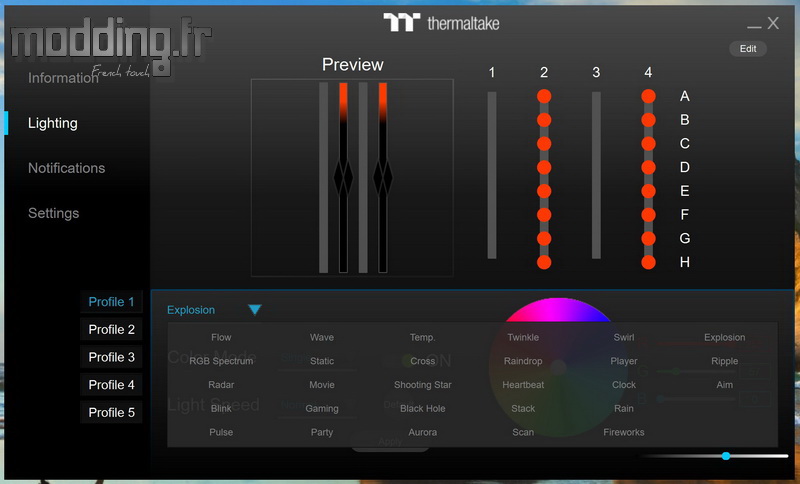Click the Thermaltake logo
Viewport: 800px width, 484px height.
[441, 23]
